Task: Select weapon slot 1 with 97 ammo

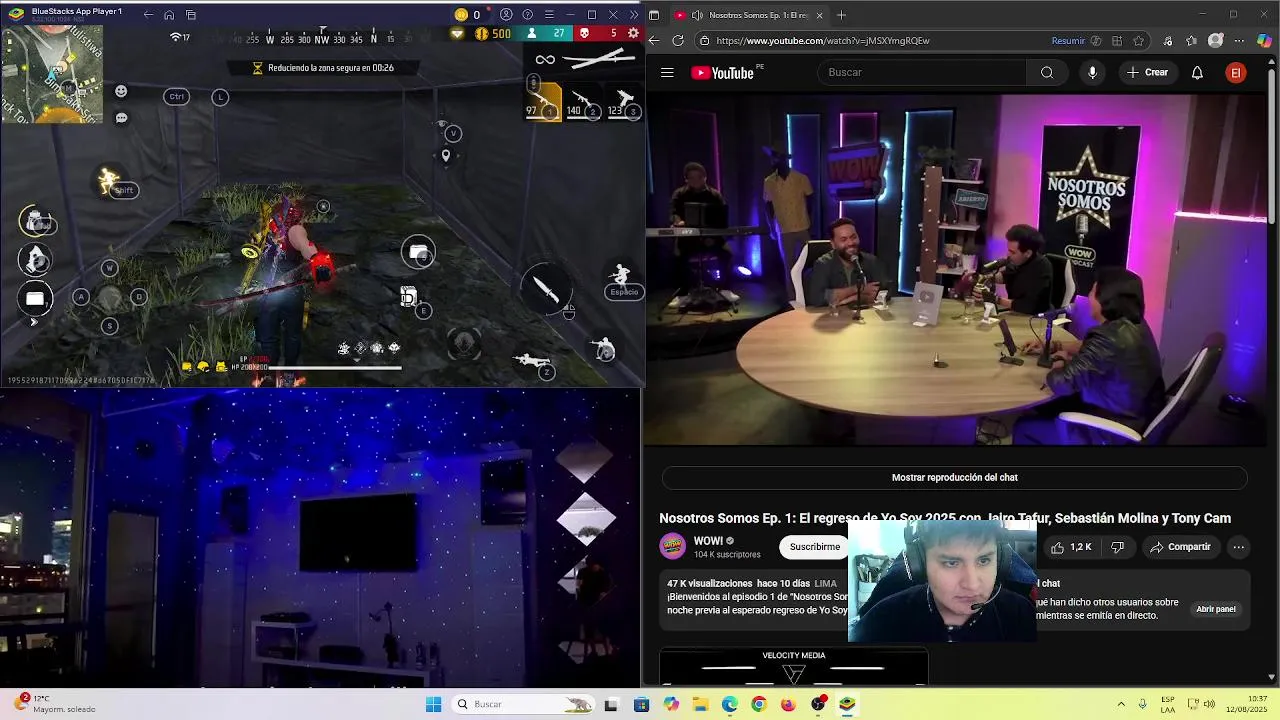Action: tap(544, 102)
